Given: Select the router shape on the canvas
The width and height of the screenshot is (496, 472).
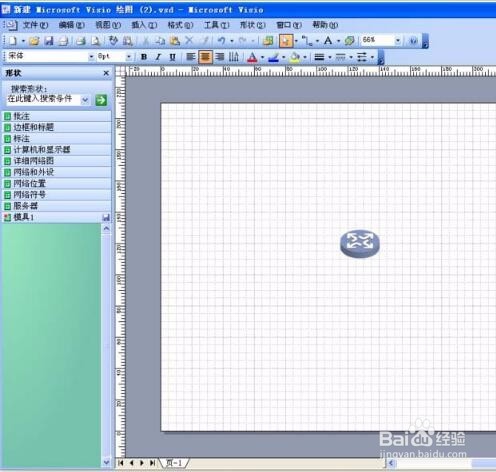Looking at the screenshot, I should 360,244.
